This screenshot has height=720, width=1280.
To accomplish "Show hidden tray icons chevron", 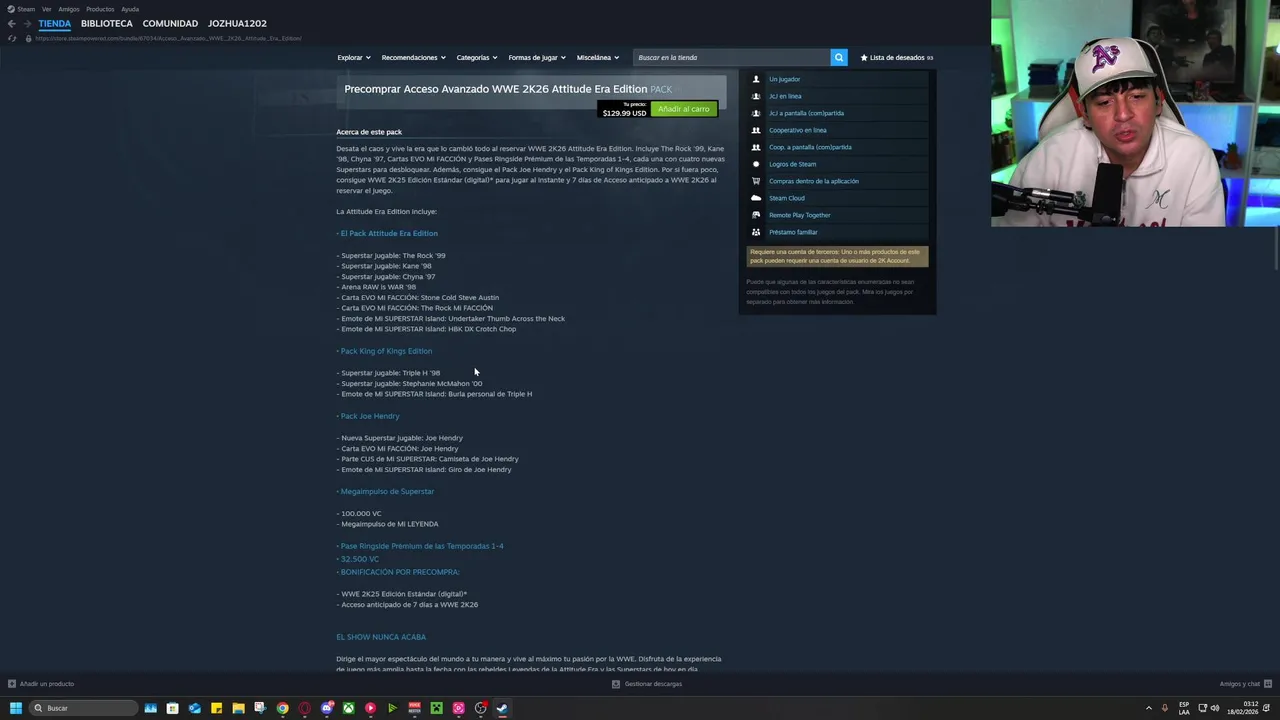I will click(1149, 708).
